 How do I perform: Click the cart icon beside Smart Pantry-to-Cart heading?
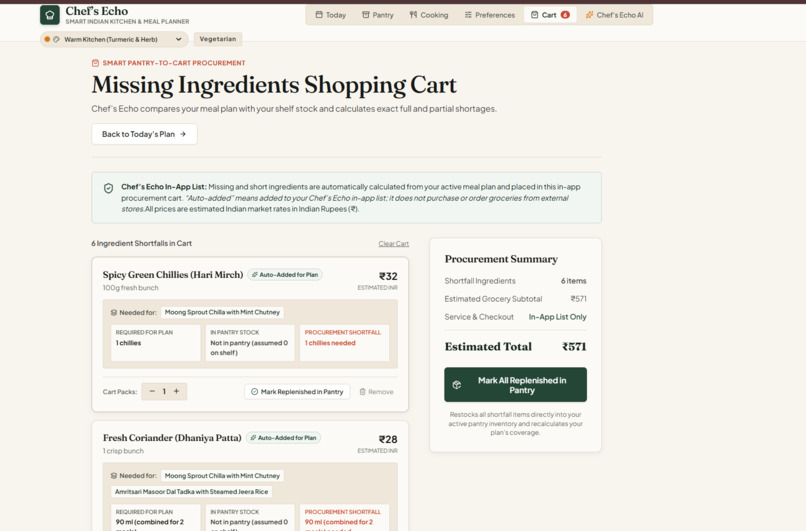pos(95,63)
